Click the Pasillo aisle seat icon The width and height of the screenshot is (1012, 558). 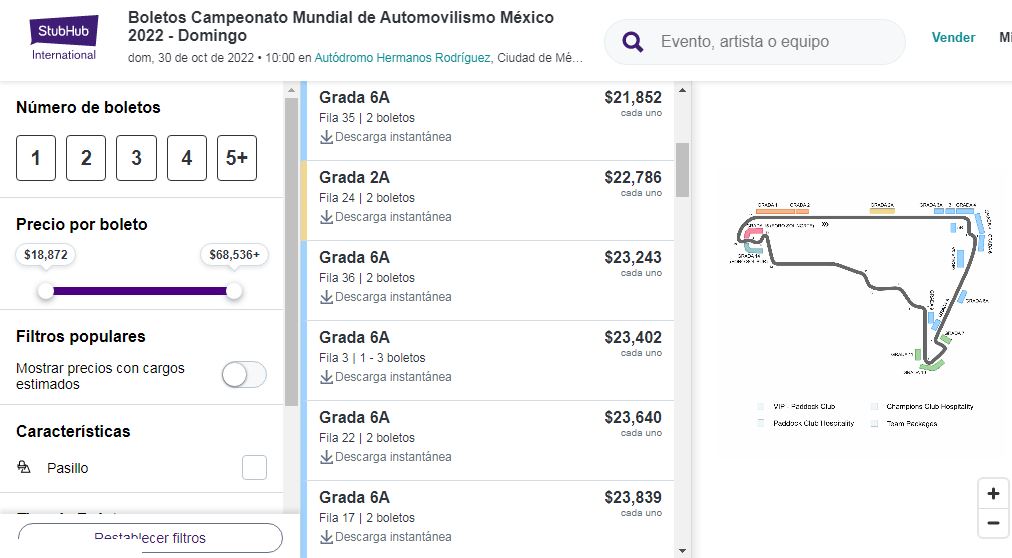[x=24, y=467]
